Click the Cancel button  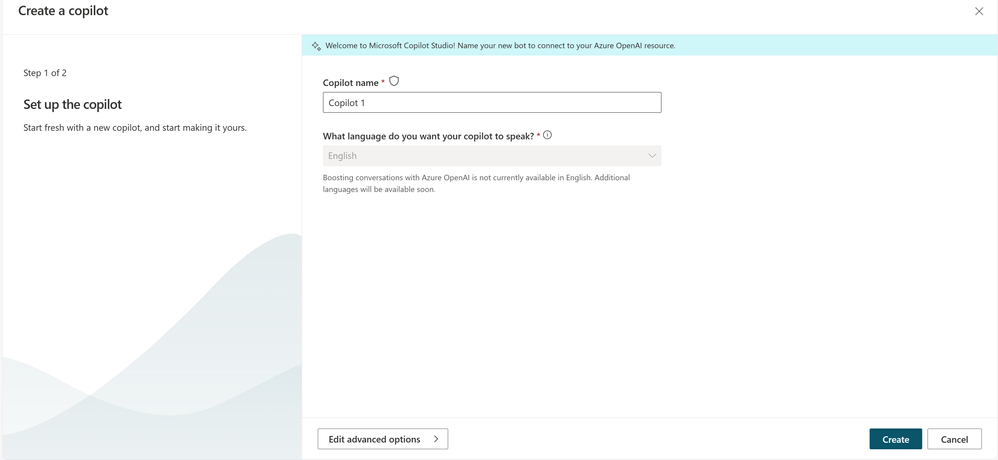tap(954, 439)
